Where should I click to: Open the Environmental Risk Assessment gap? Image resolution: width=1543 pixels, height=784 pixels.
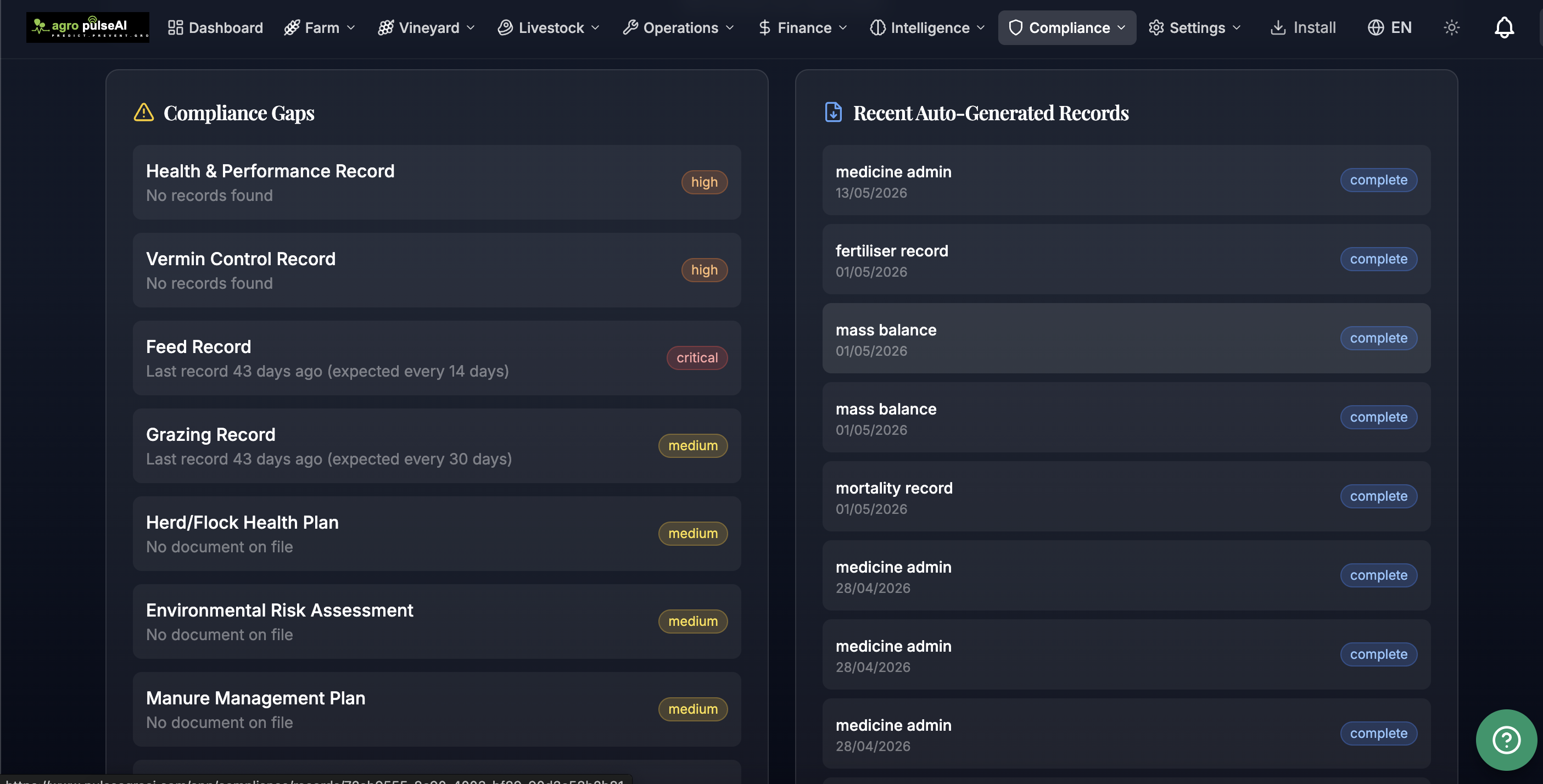(x=437, y=621)
